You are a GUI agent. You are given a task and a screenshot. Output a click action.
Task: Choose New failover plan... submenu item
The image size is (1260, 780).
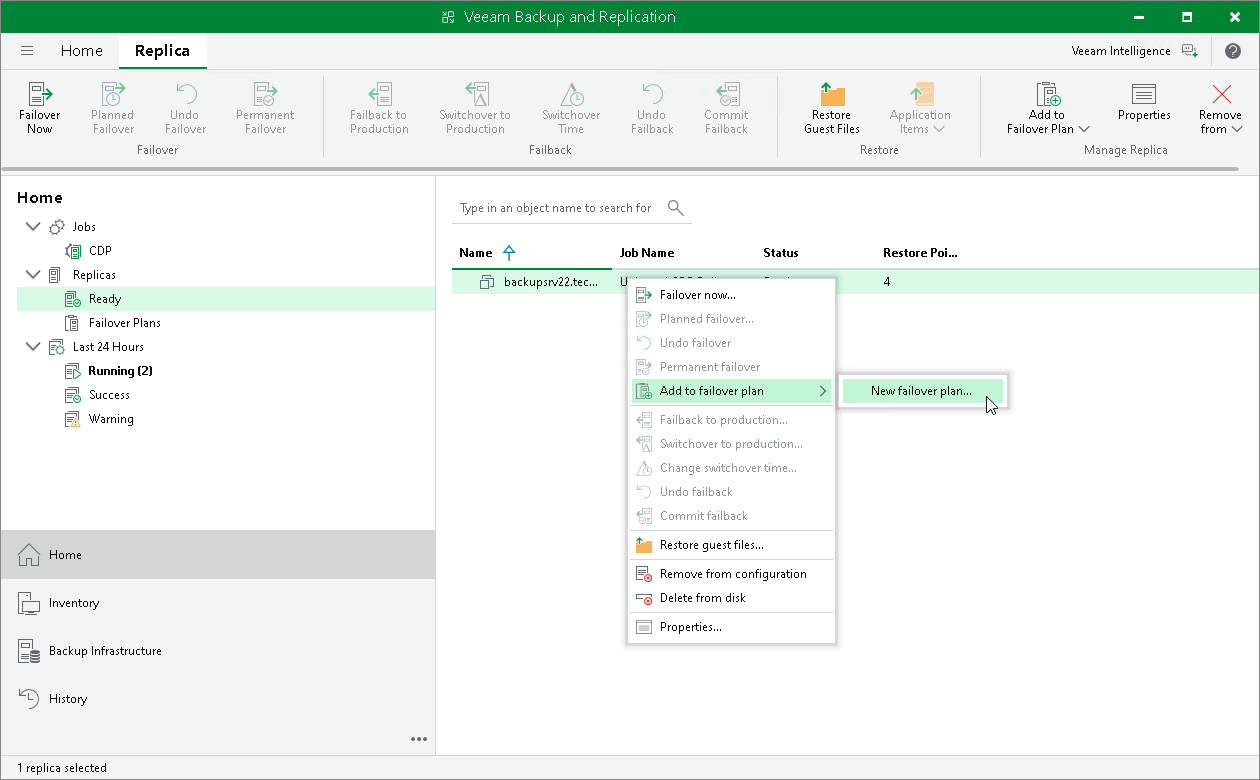(x=921, y=391)
